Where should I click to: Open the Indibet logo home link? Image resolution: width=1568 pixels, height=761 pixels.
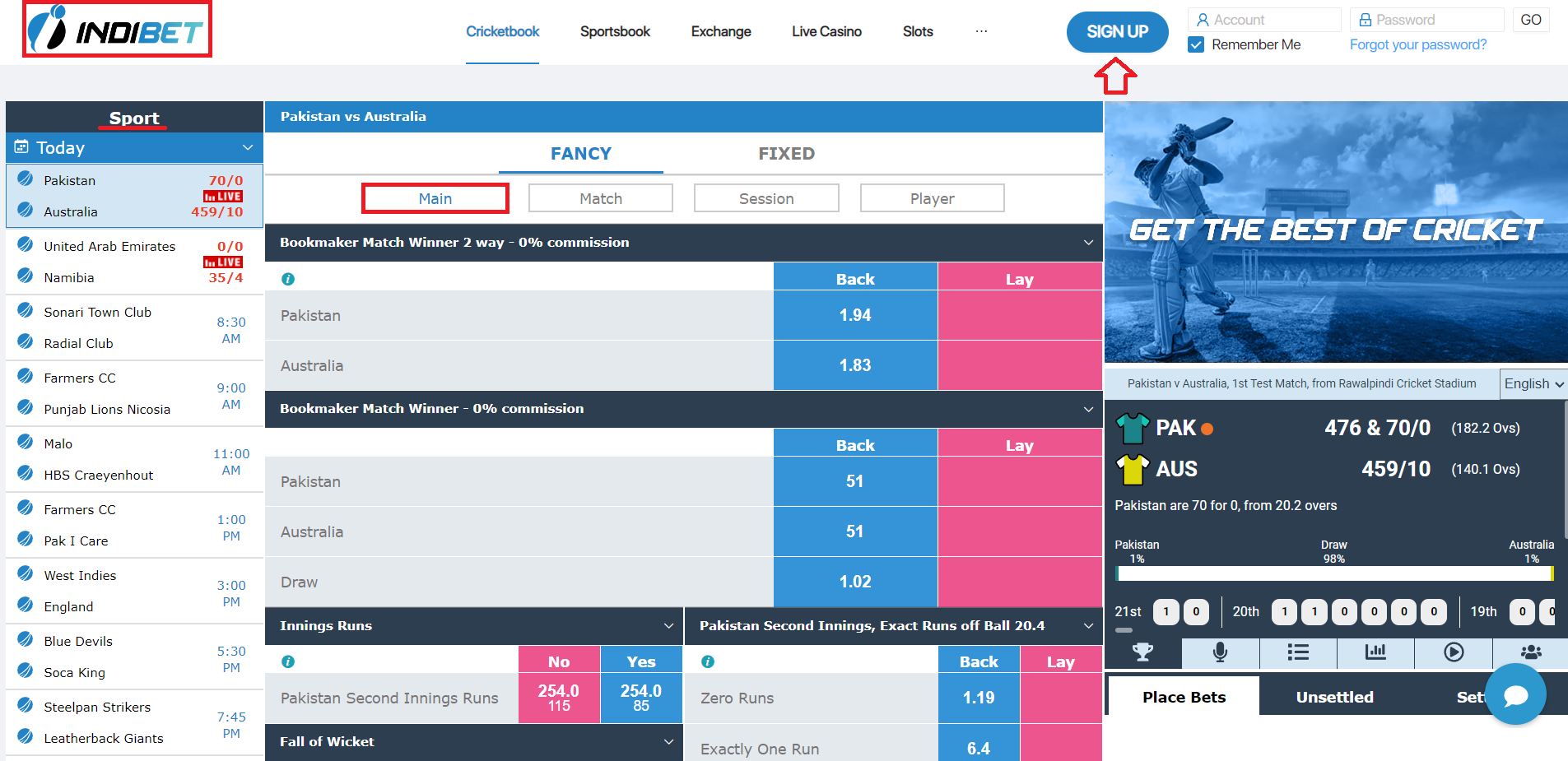[x=117, y=30]
